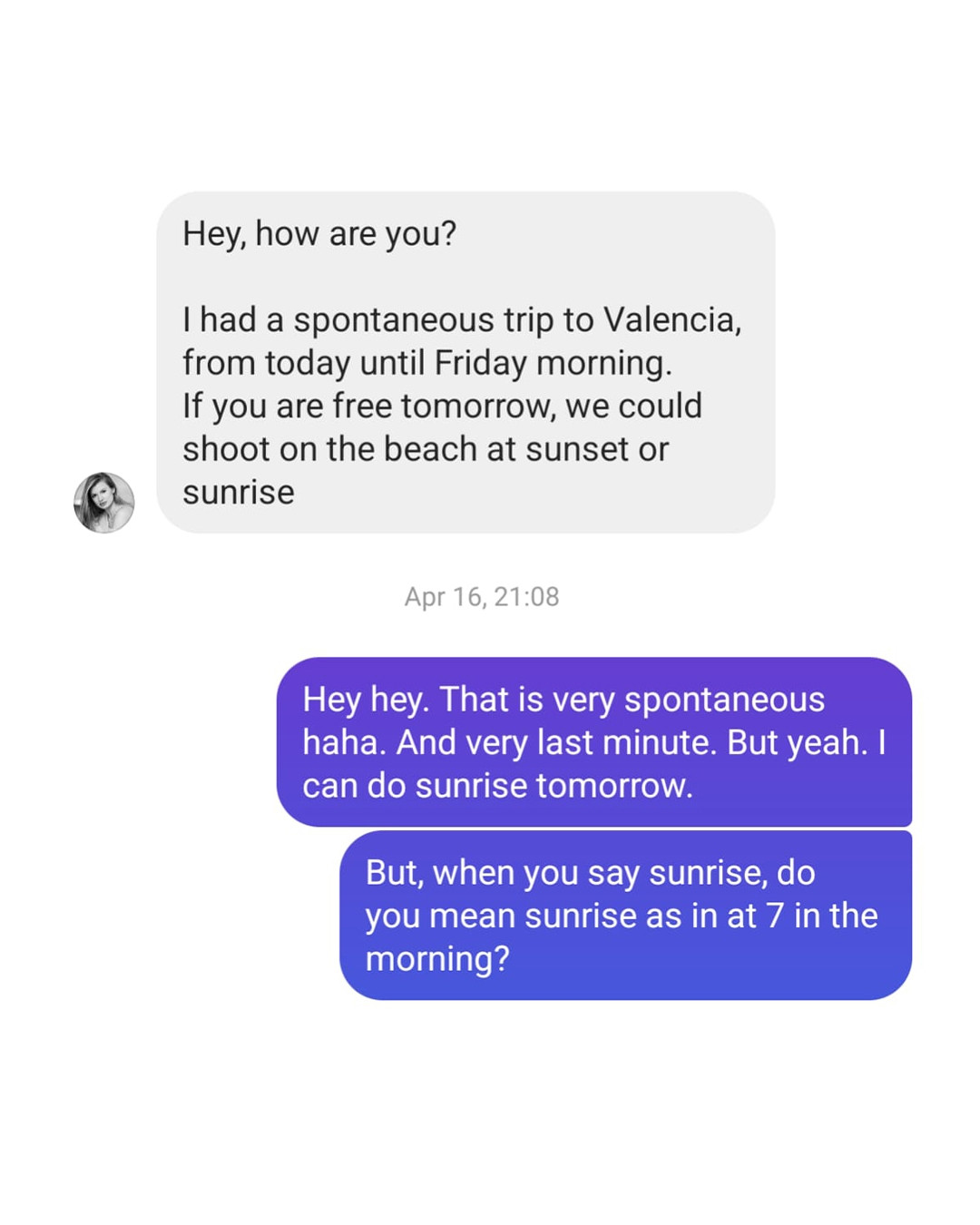Click the final word 'sunrise' in gray bubble
980x1225 pixels.
click(x=239, y=493)
